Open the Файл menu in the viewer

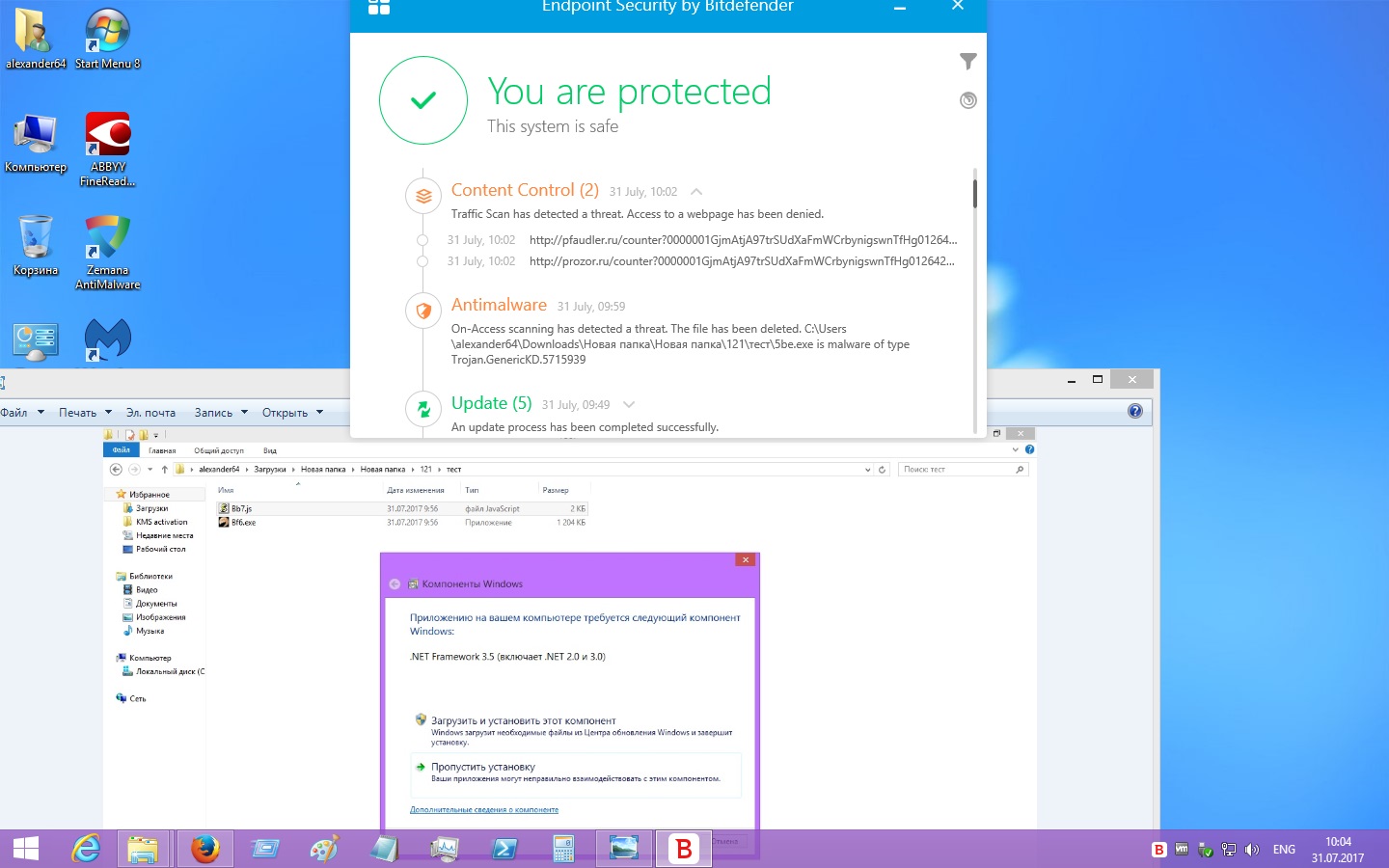22,413
